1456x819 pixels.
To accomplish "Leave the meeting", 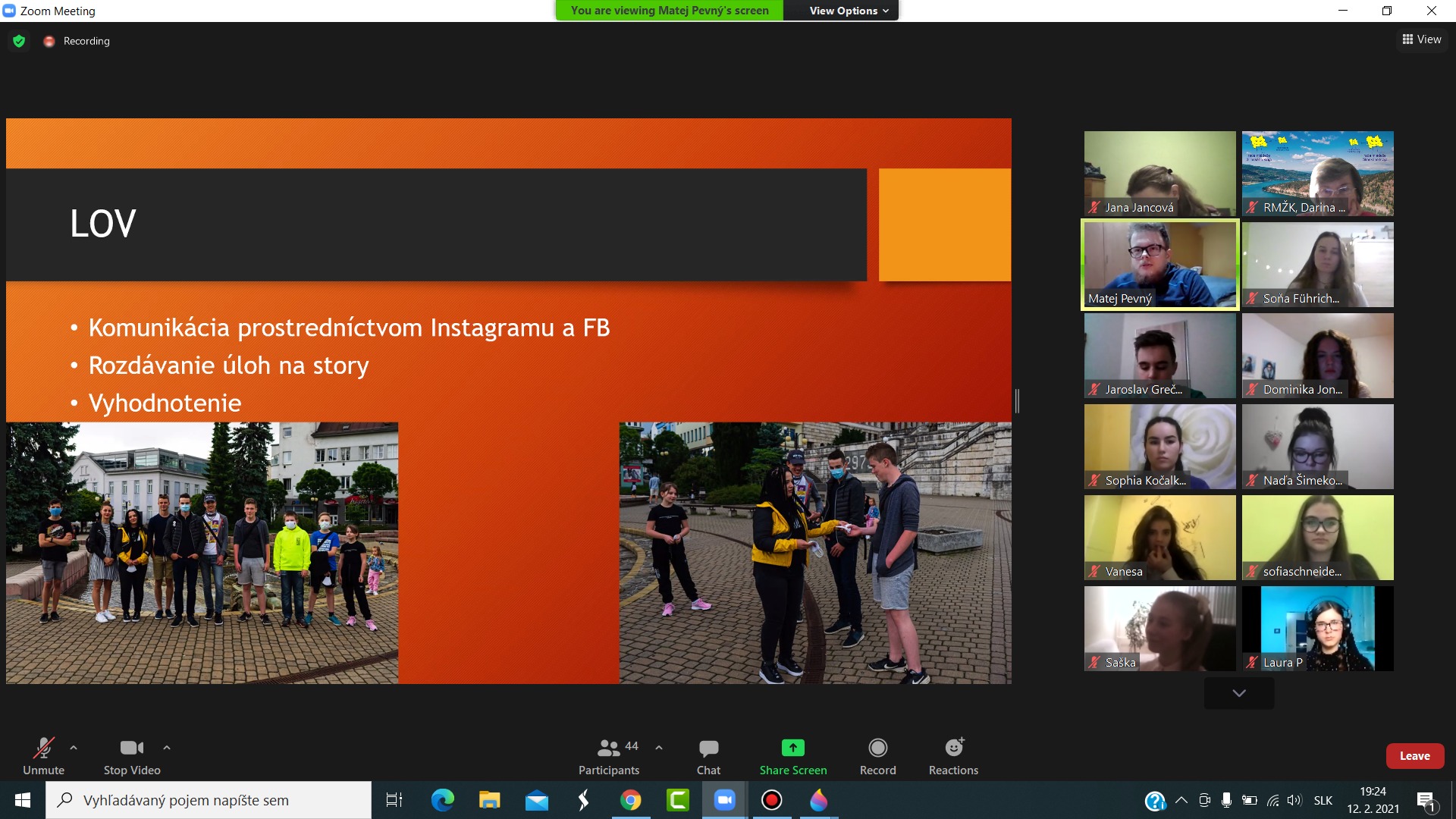I will coord(1414,756).
